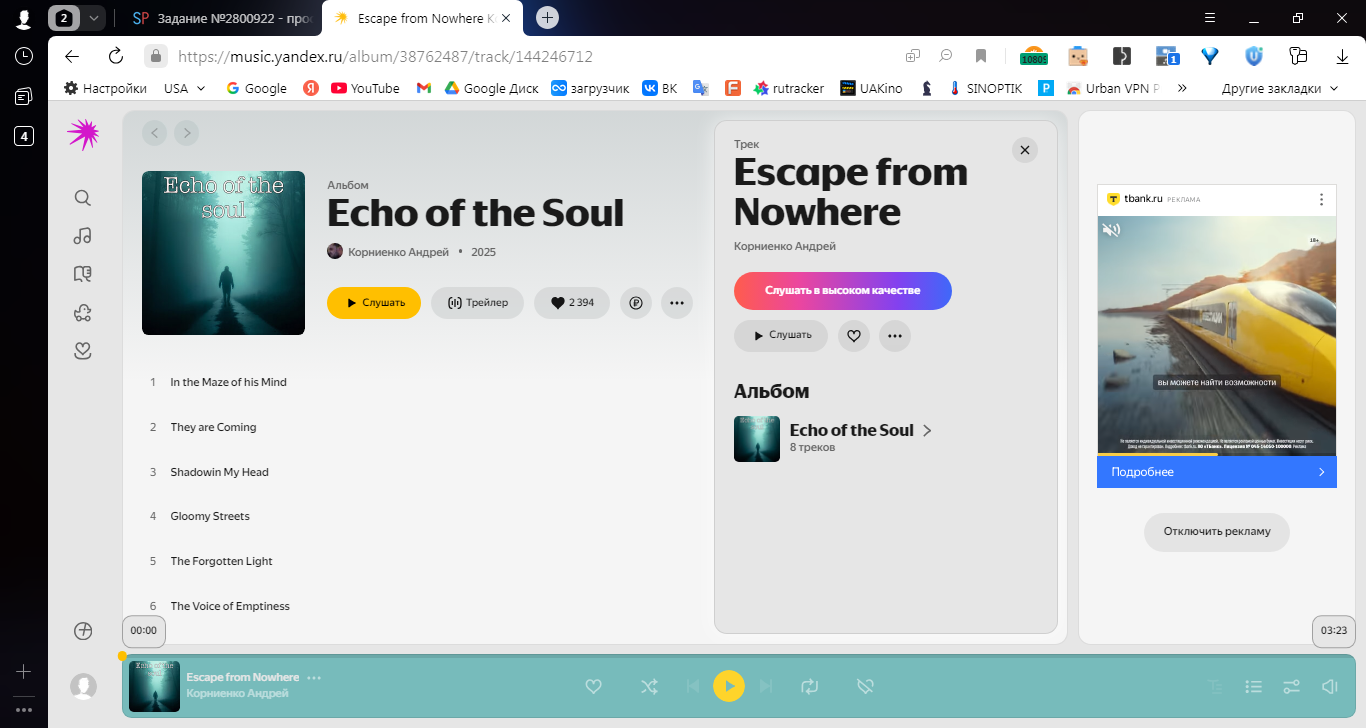The height and width of the screenshot is (728, 1366).
Task: Open the tbank.ru ad options menu
Action: pyautogui.click(x=1321, y=199)
